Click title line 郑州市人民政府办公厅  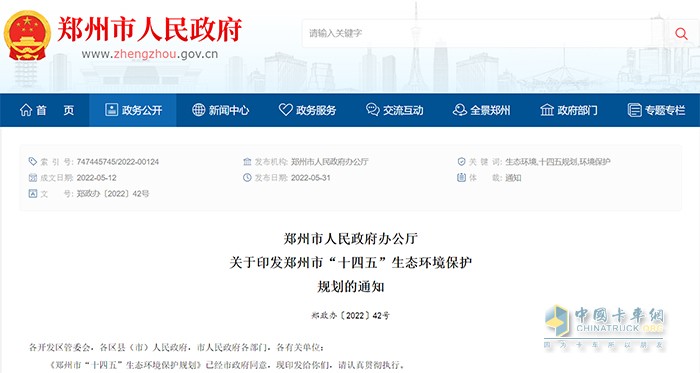(350, 239)
